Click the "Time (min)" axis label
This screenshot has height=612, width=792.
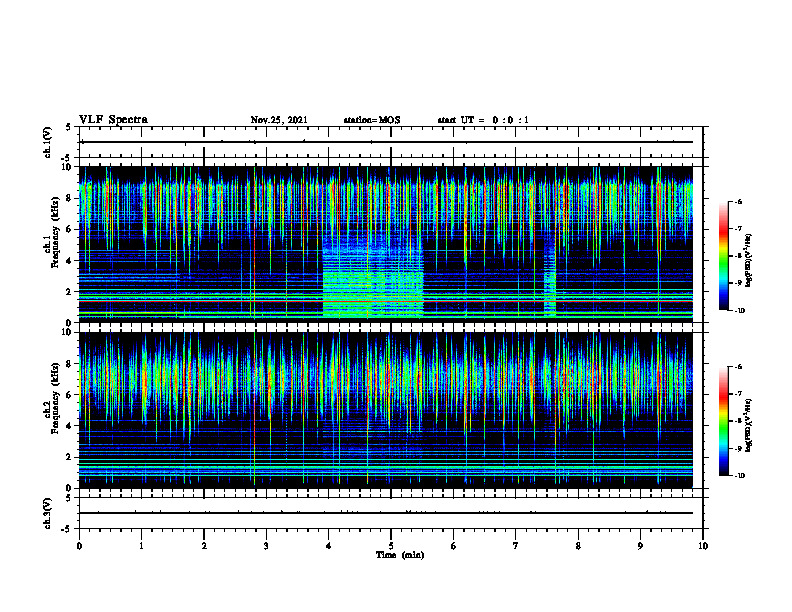[400, 555]
